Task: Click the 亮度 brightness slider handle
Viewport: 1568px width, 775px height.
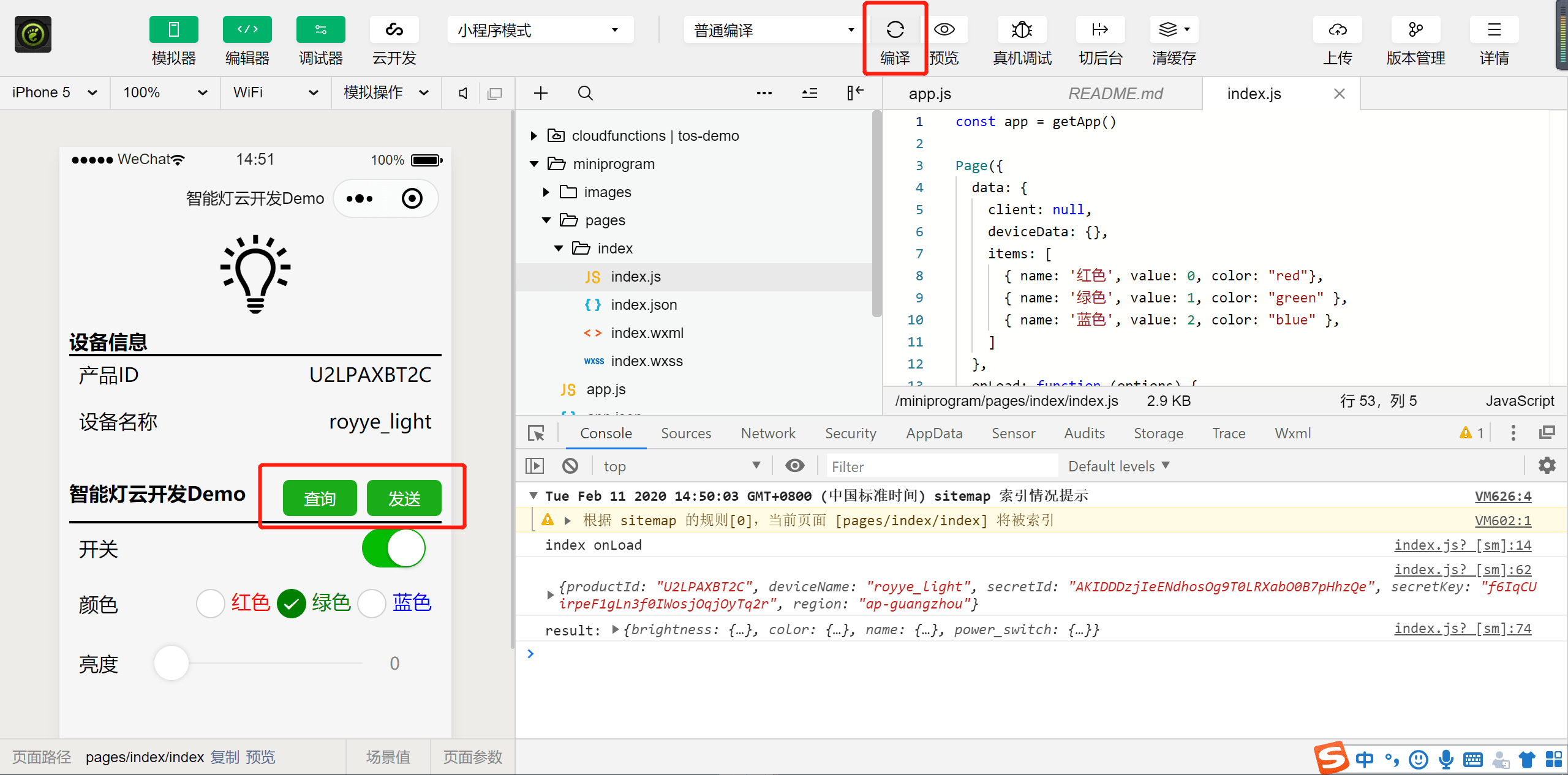Action: coord(171,663)
